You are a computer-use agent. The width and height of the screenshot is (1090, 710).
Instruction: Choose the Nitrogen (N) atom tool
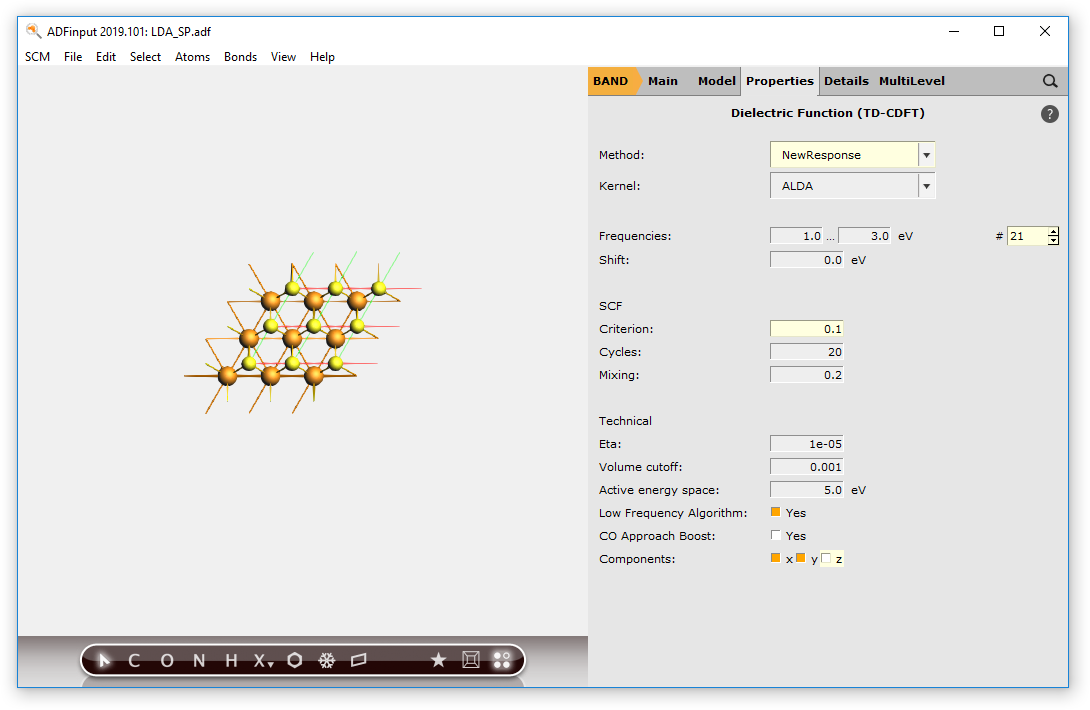pyautogui.click(x=199, y=661)
